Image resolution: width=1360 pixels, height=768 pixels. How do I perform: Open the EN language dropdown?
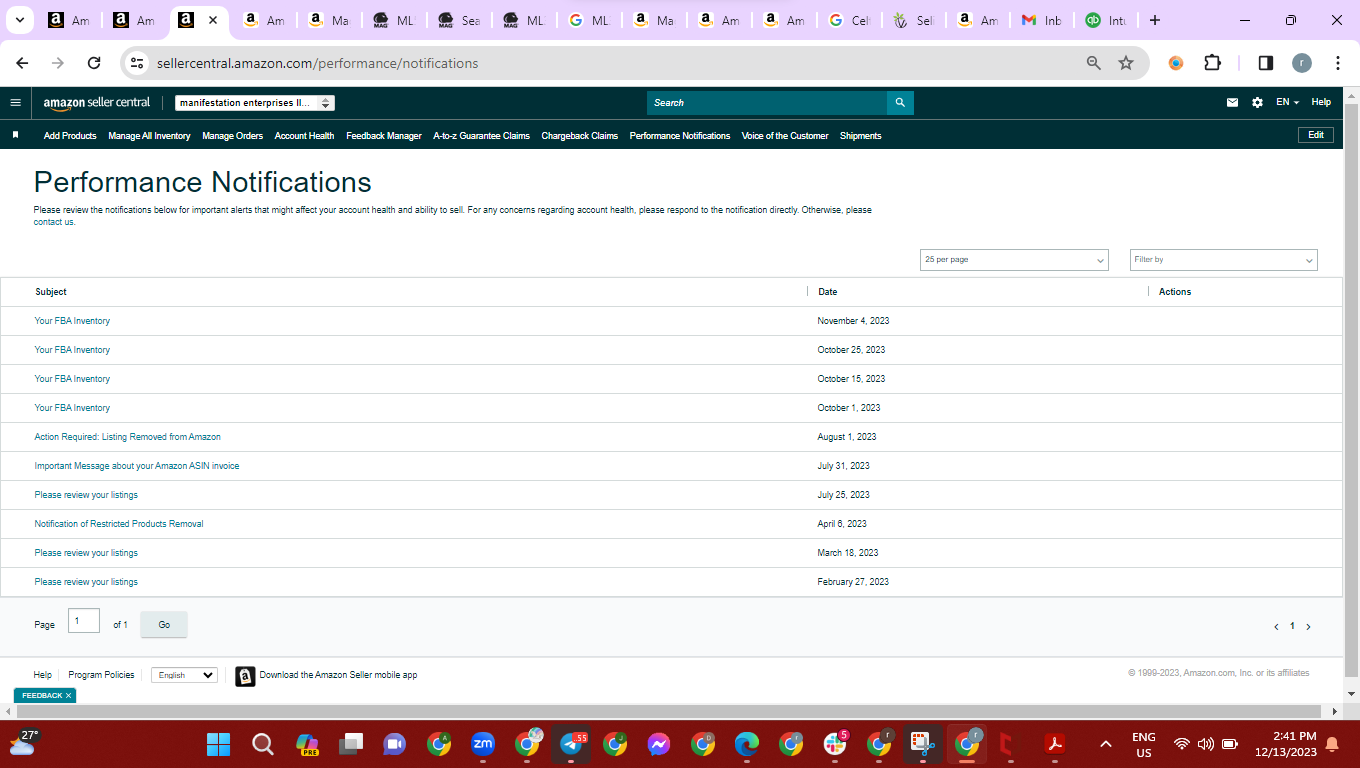click(1287, 102)
